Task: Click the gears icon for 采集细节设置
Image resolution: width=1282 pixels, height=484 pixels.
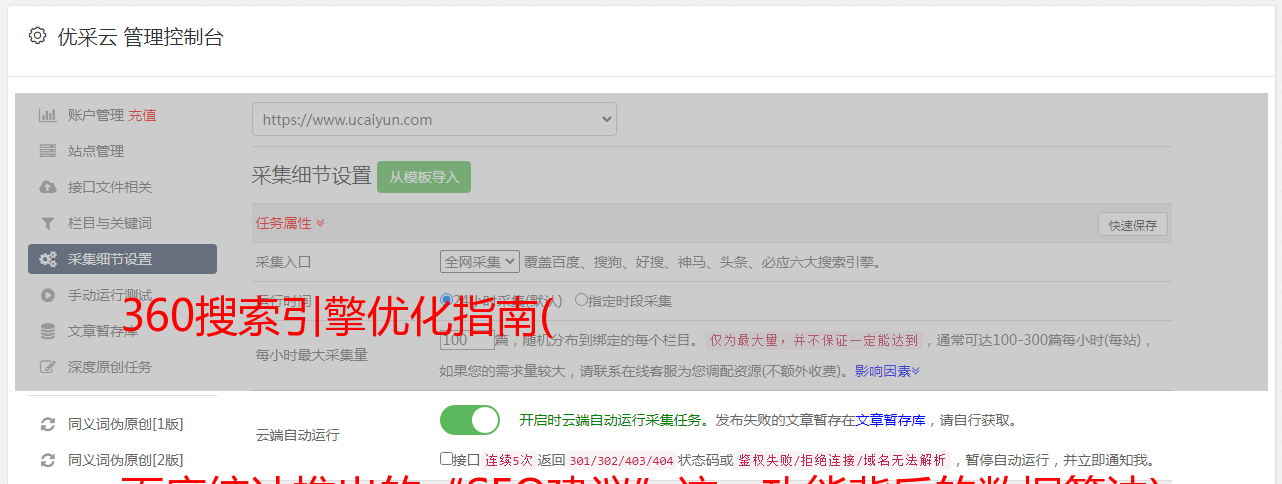Action: point(47,259)
